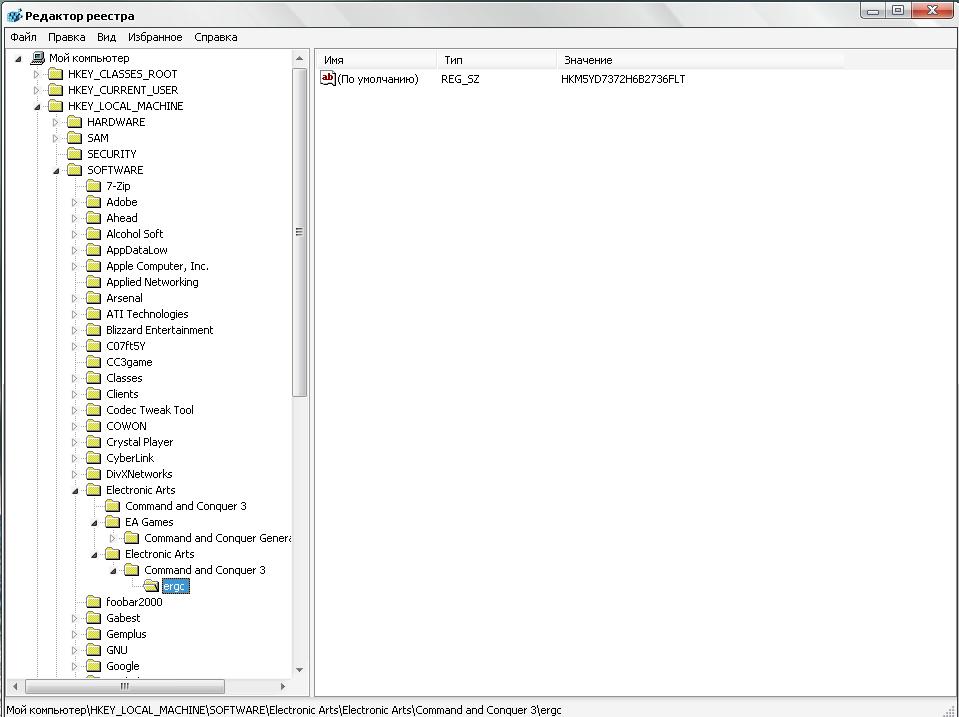
Task: Expand the Command and Conquer Generals key
Action: coord(113,538)
